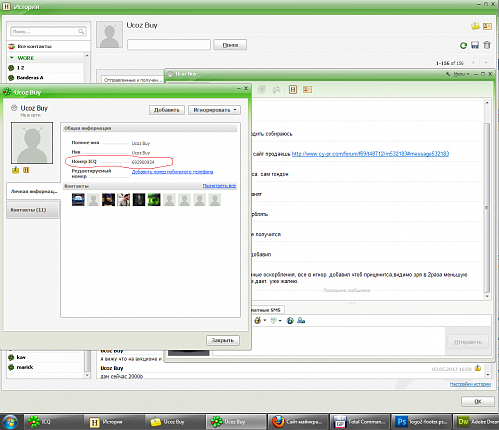
Task: Open the sent and received messages filter dropdown
Action: [133, 80]
